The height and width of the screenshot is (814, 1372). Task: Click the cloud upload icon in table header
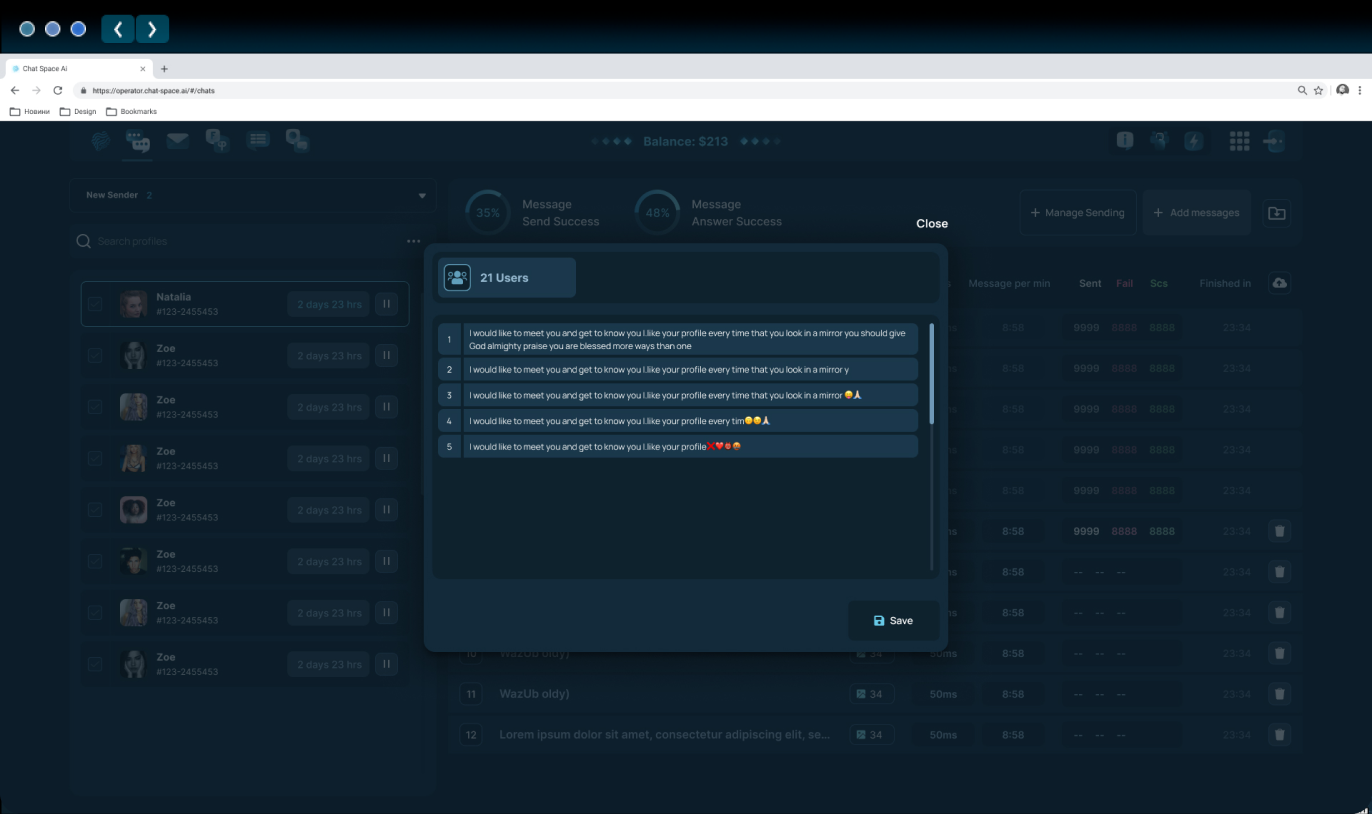click(1279, 283)
